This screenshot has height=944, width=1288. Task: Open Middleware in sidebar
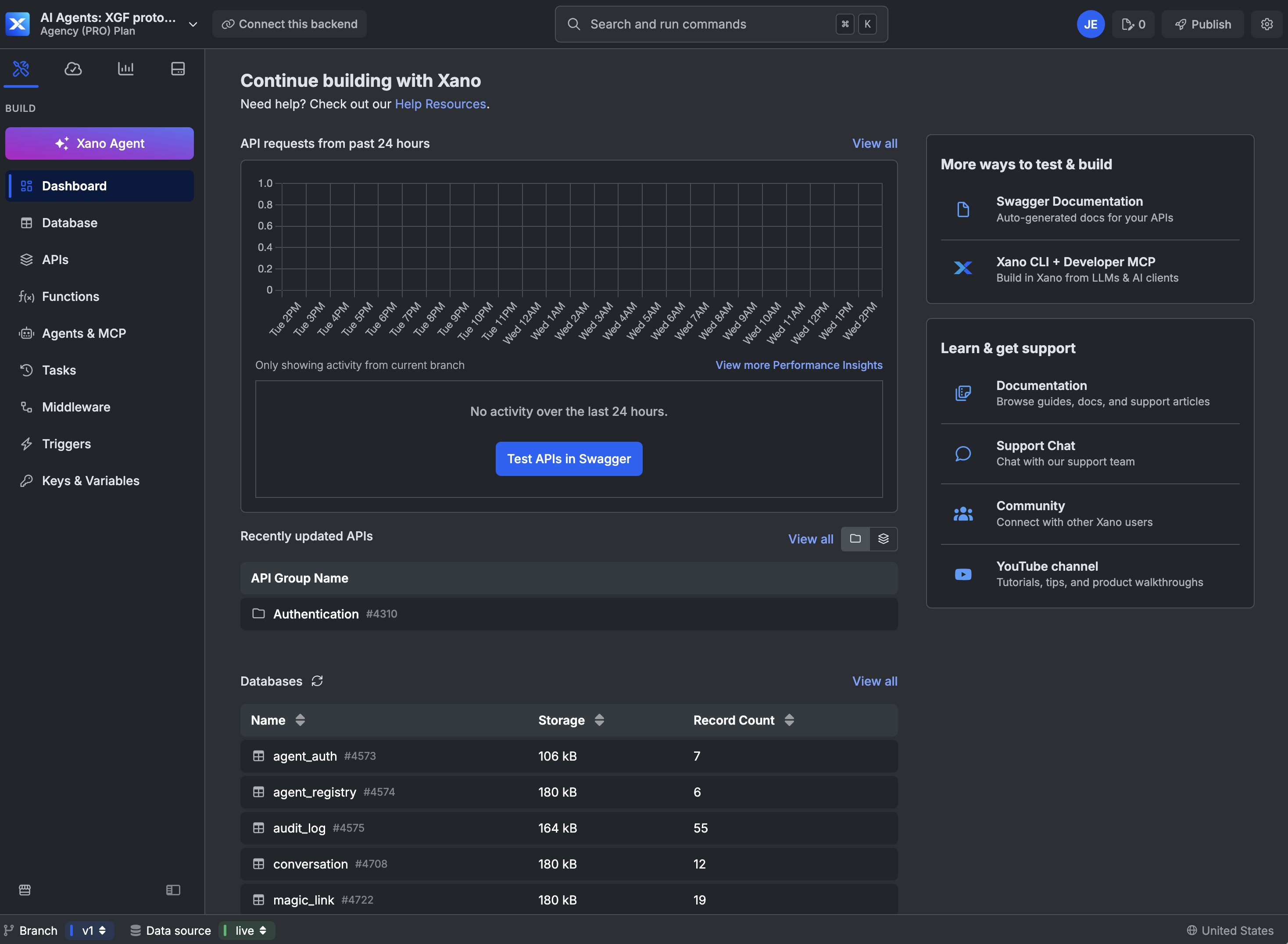pyautogui.click(x=100, y=407)
